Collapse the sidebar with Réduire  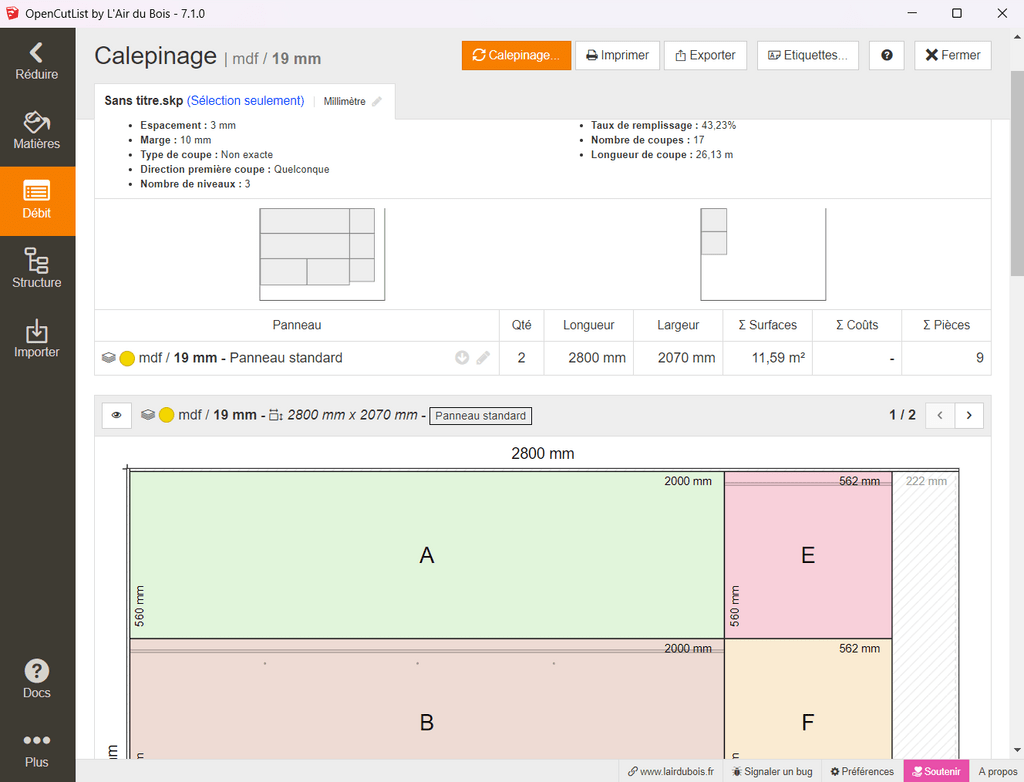coord(37,61)
